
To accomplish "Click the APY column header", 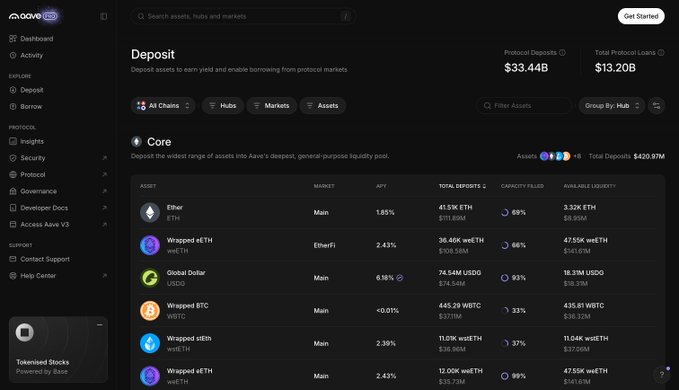I will [x=381, y=186].
